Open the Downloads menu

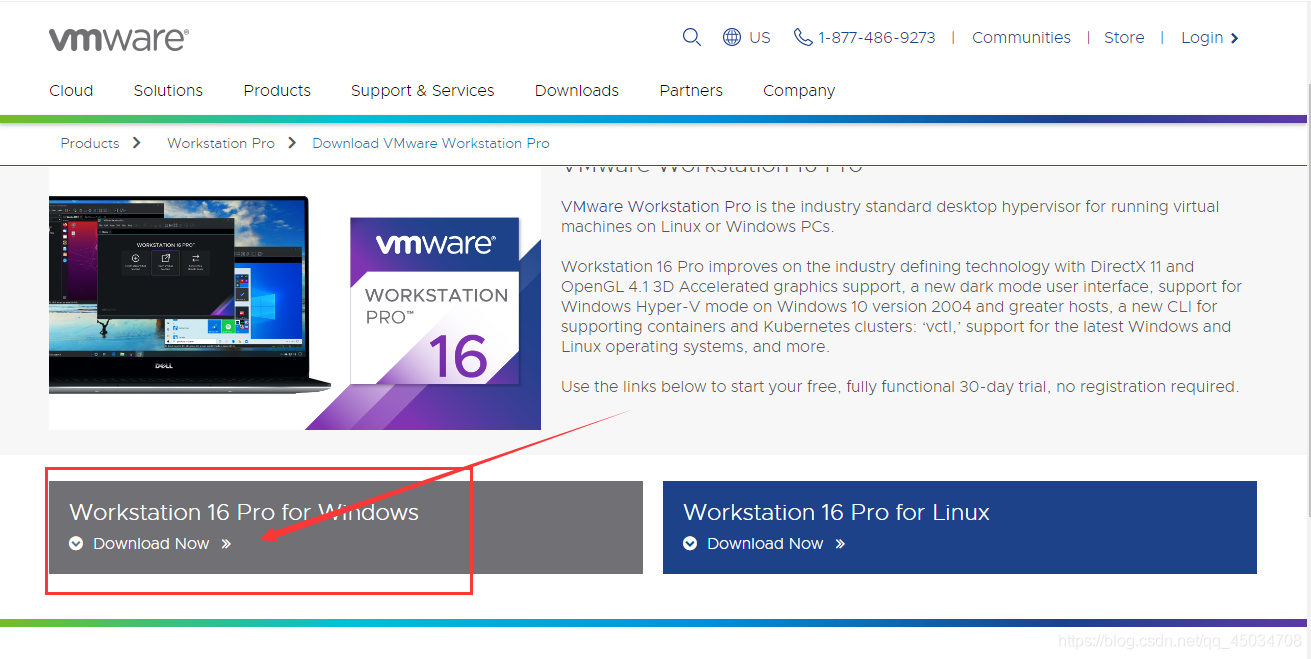pos(577,90)
